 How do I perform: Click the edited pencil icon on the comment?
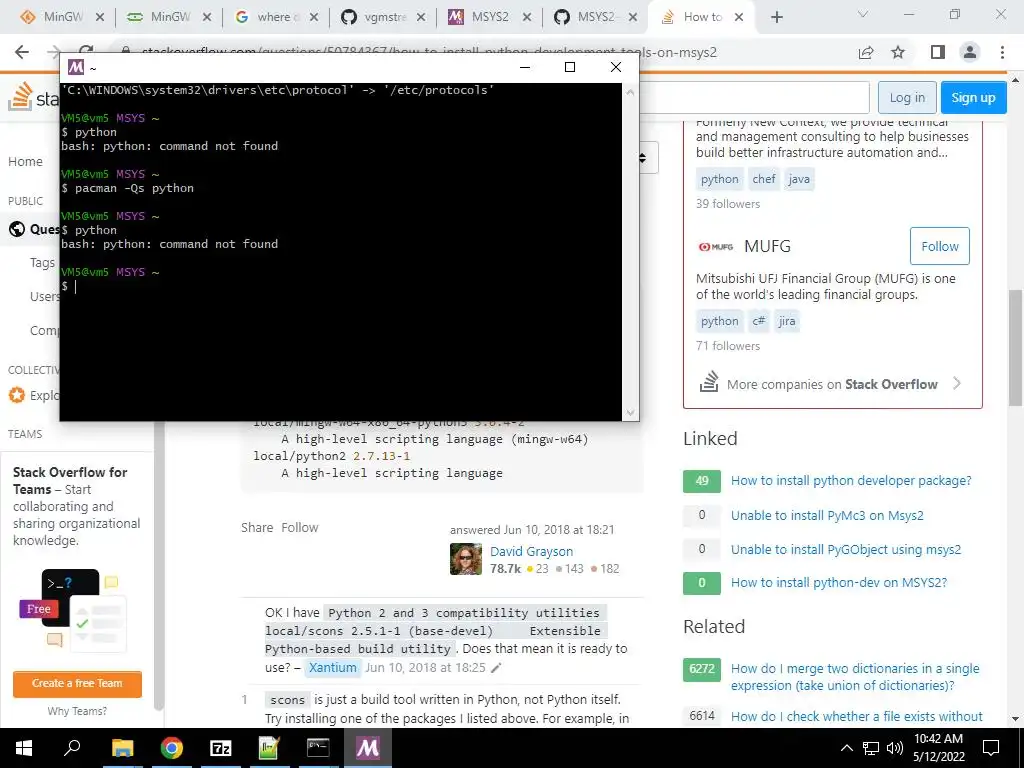496,668
